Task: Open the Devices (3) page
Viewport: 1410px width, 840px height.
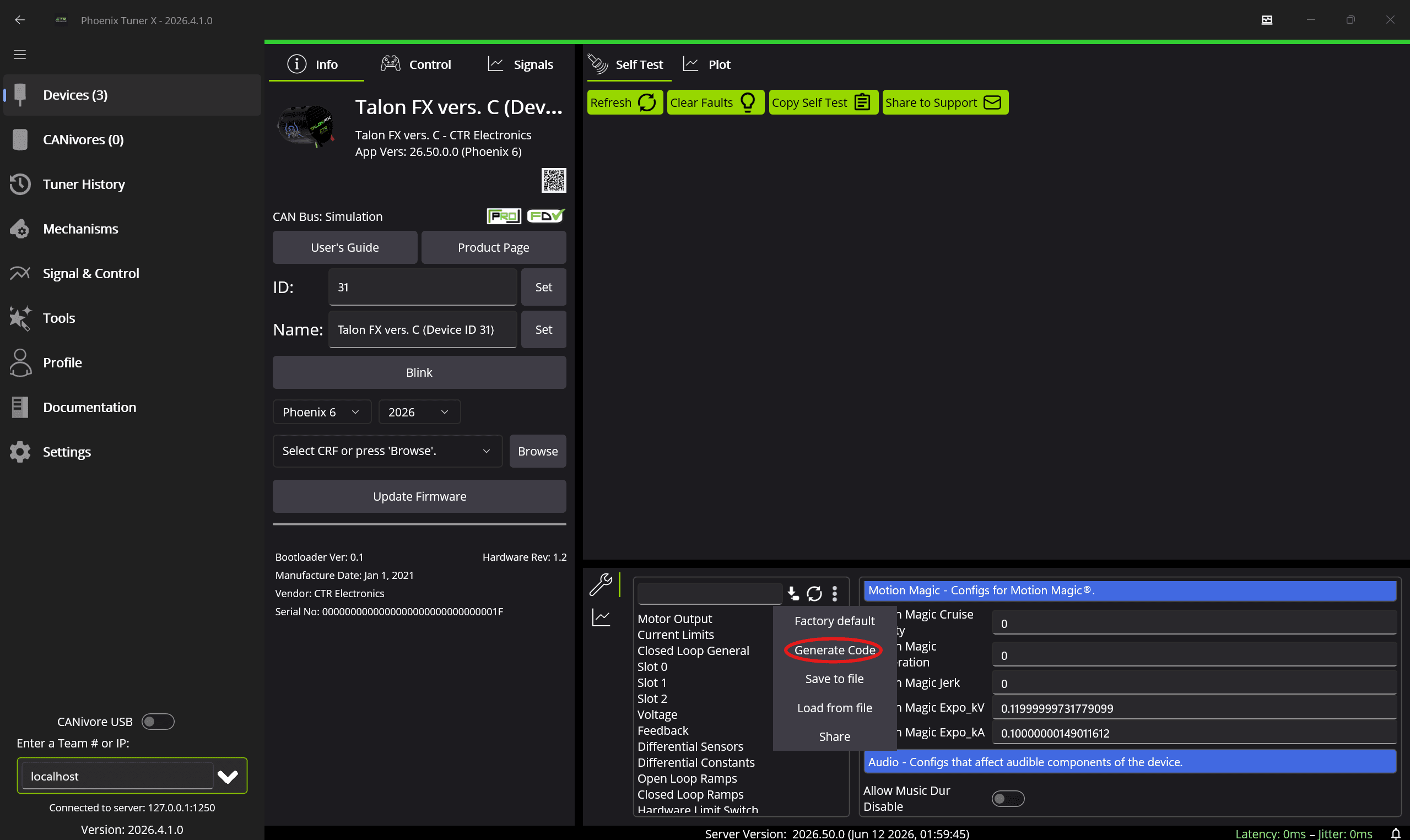Action: 132,95
